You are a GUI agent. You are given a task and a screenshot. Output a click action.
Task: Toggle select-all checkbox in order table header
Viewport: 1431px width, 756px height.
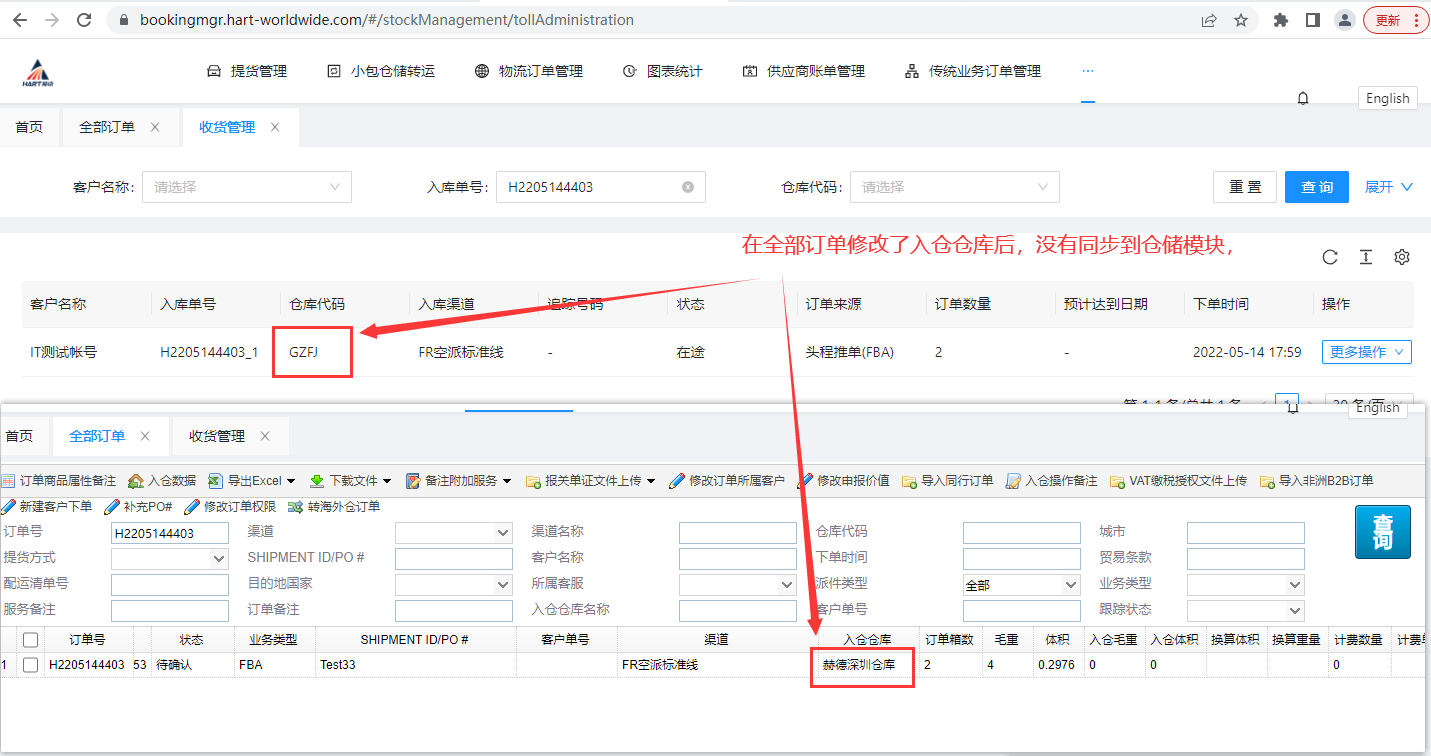click(x=31, y=639)
